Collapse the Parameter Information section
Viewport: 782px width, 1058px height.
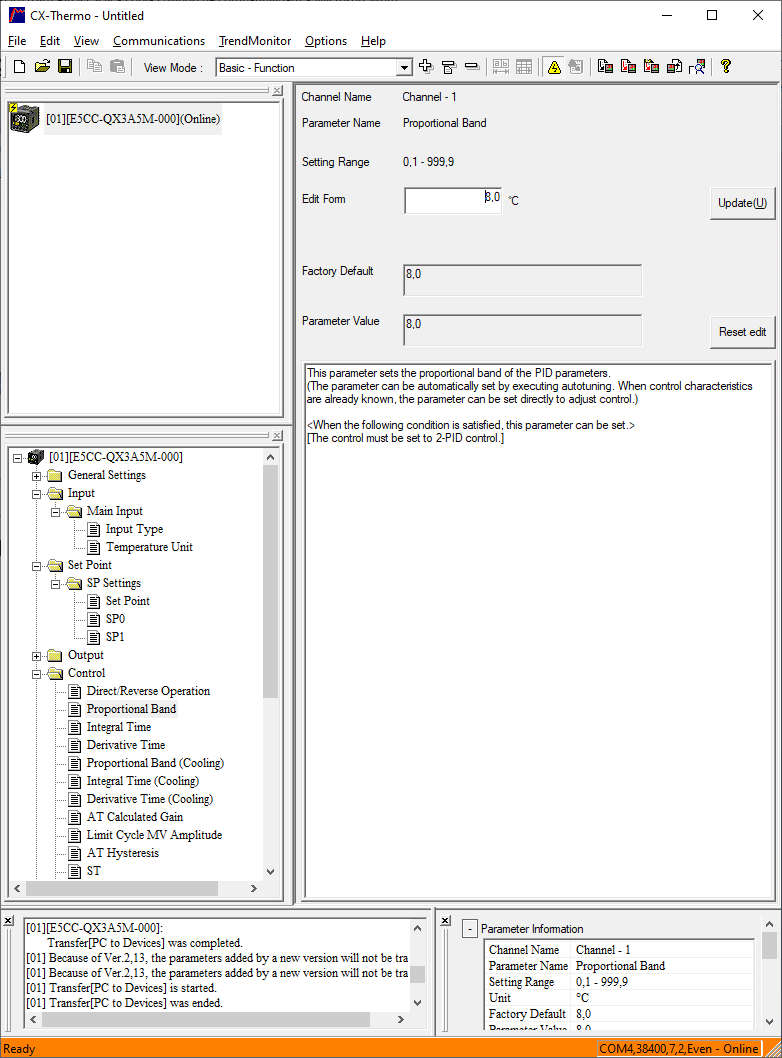[x=470, y=929]
